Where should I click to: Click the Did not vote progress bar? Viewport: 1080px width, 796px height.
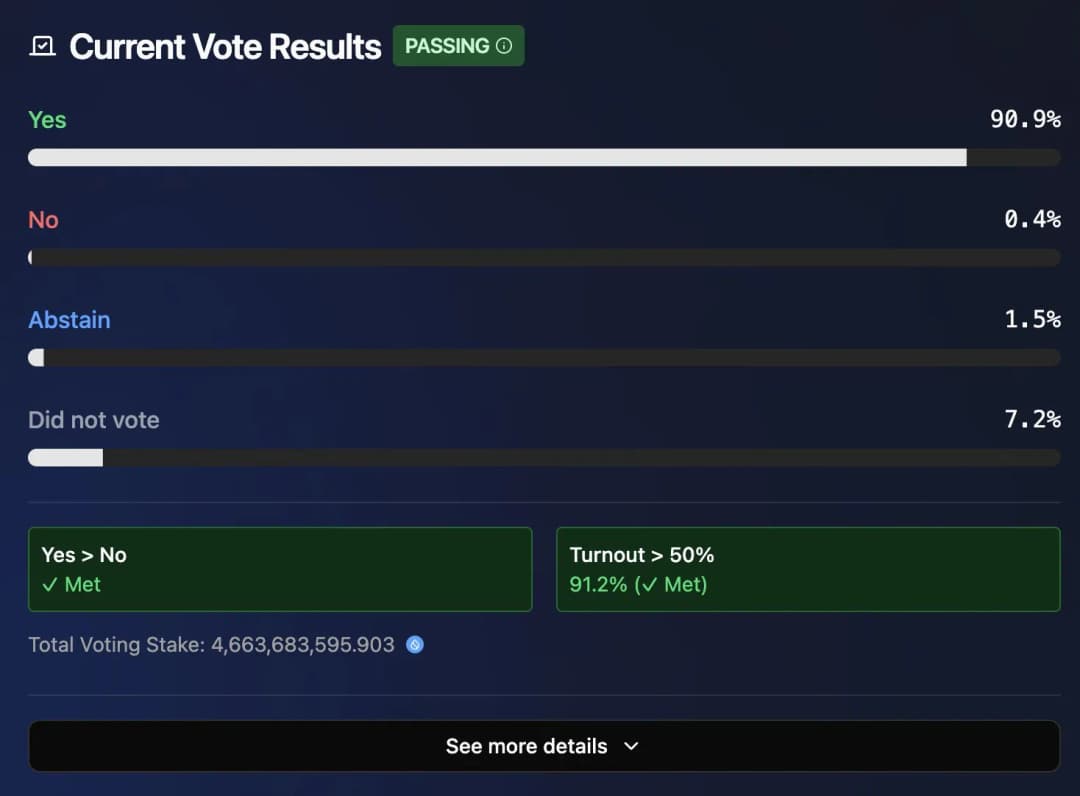tap(544, 457)
